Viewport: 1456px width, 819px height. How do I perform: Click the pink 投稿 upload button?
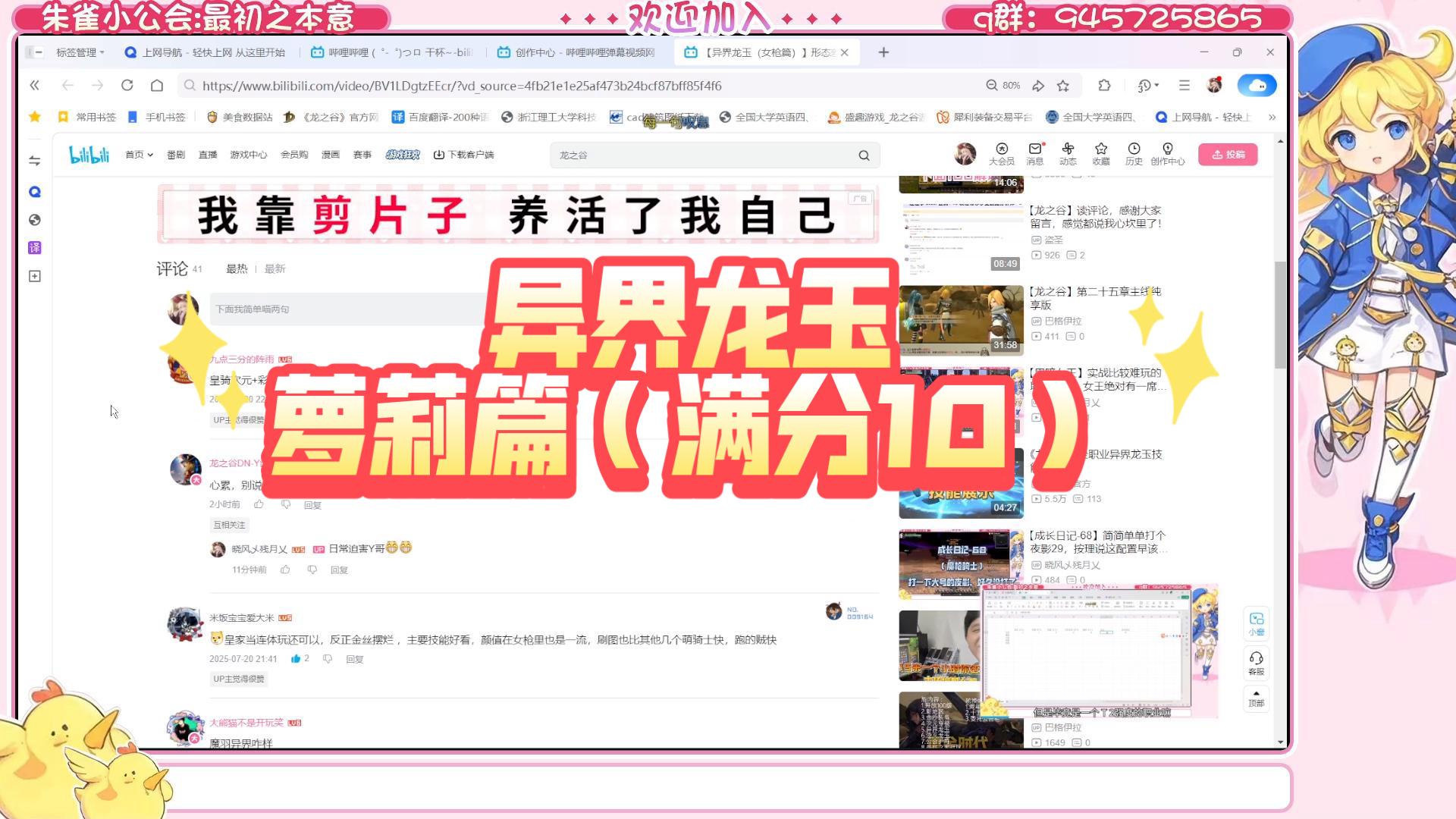[x=1228, y=154]
